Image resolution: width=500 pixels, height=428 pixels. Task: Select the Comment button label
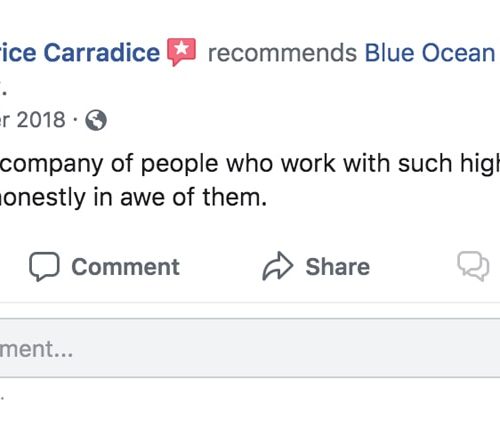(126, 267)
